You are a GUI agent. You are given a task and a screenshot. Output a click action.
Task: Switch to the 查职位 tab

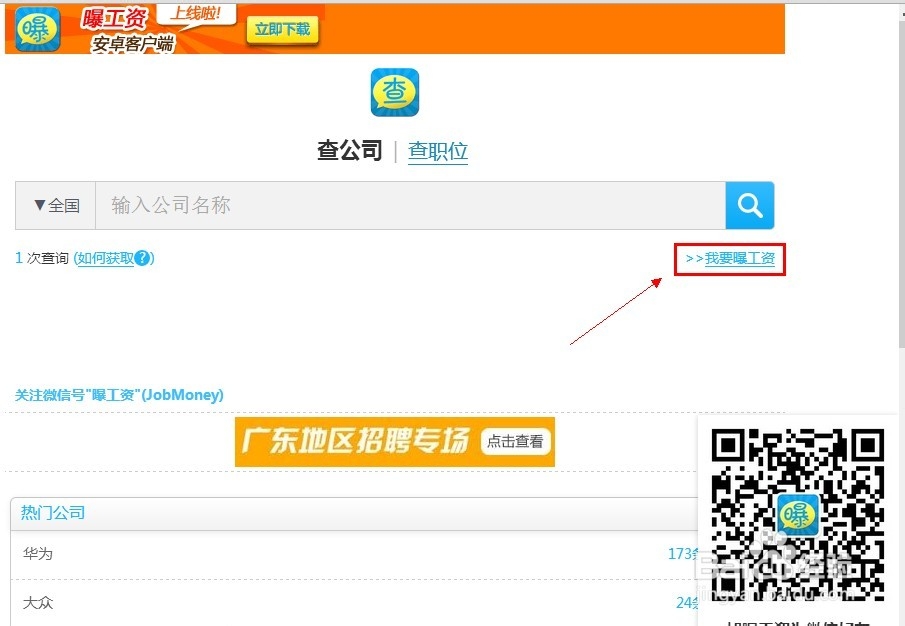pyautogui.click(x=437, y=149)
